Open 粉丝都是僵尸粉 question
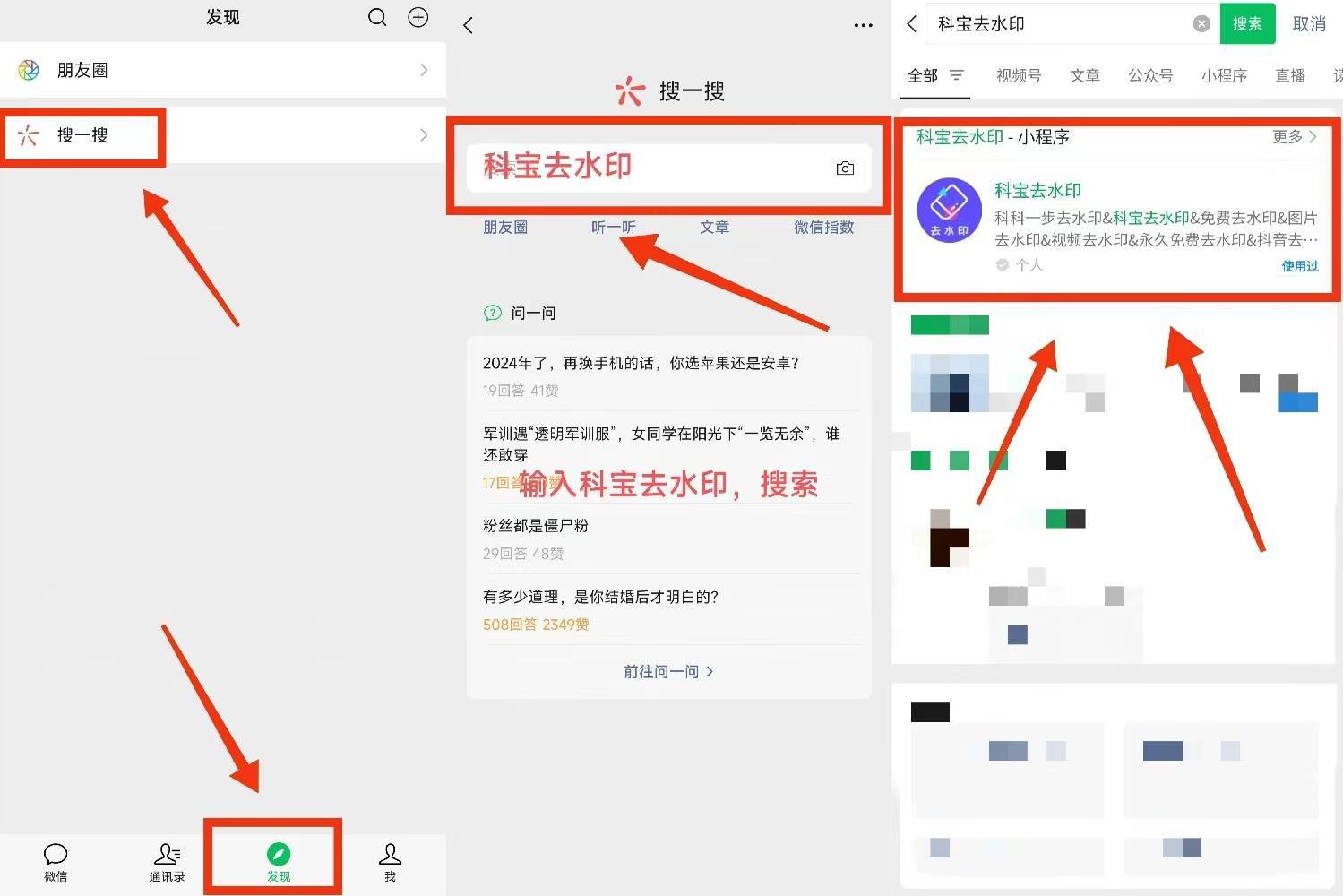 click(x=536, y=526)
